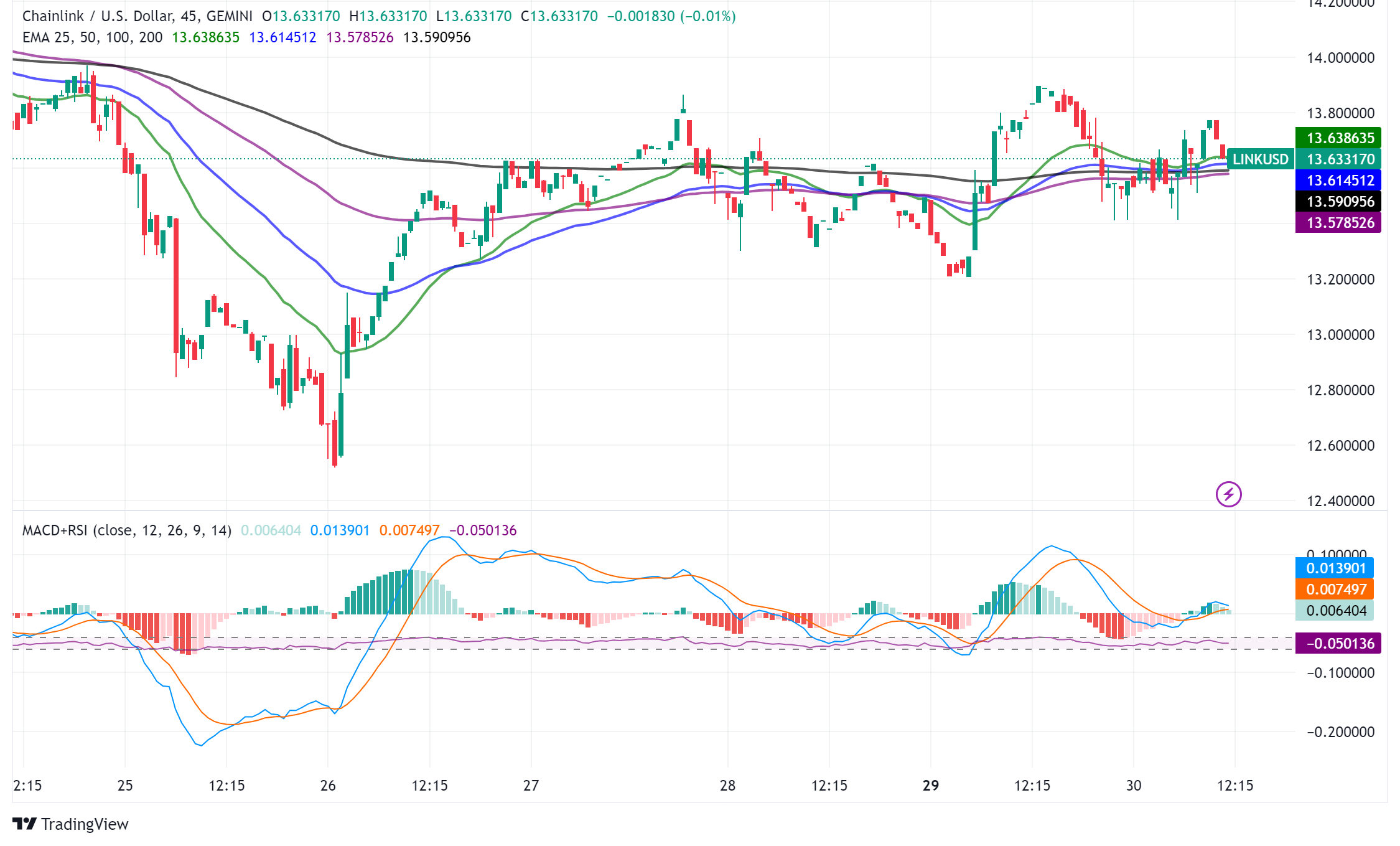The height and width of the screenshot is (846, 1400).
Task: Click the bold date 29 on time axis
Action: click(931, 786)
